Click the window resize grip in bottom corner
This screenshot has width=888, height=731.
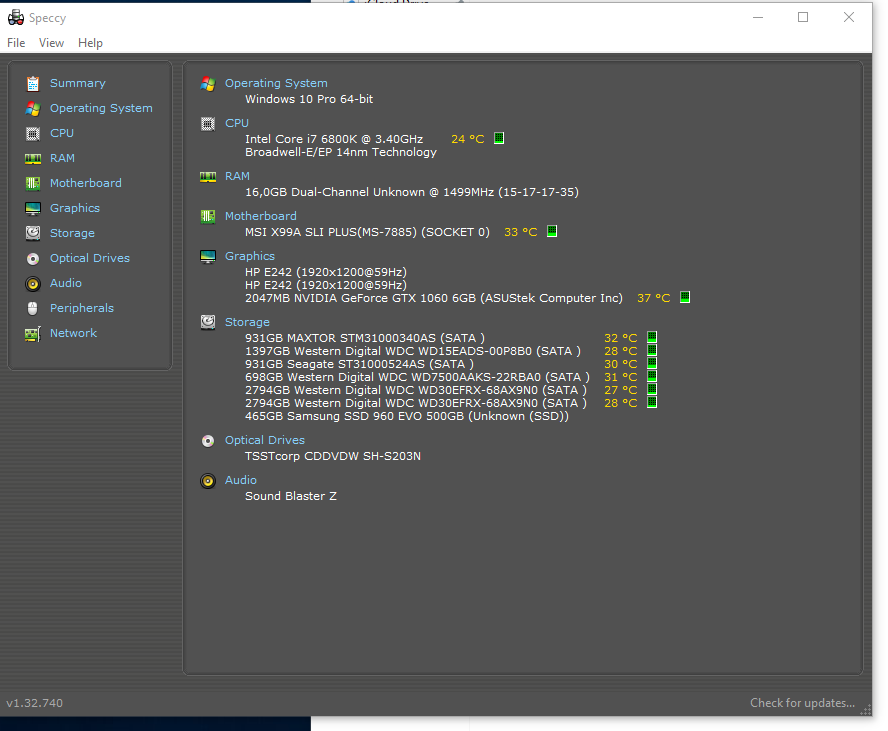pyautogui.click(x=866, y=710)
